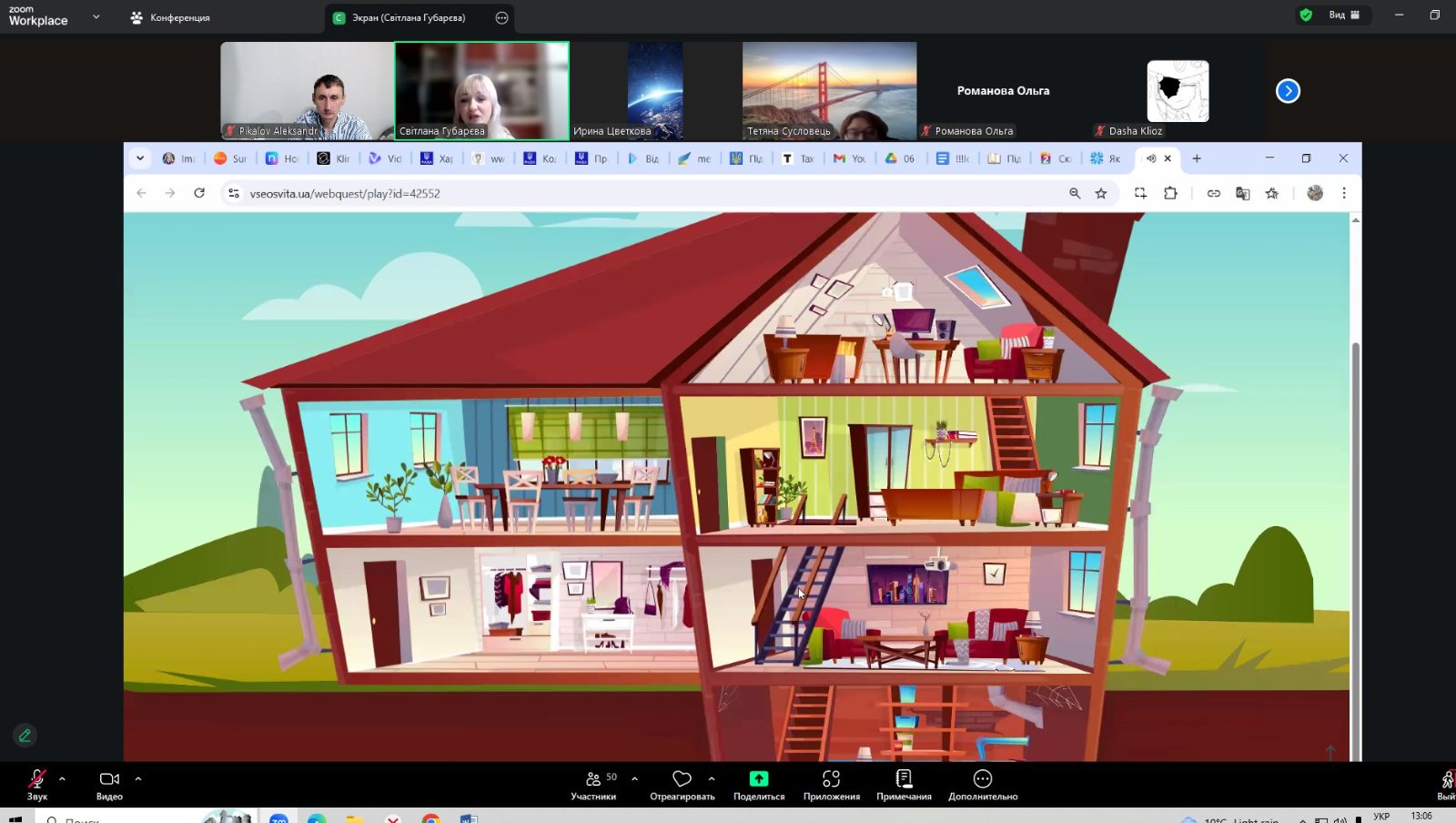Click the green Поделиться share screen icon
Screen dimensions: 1456x823
[758, 779]
